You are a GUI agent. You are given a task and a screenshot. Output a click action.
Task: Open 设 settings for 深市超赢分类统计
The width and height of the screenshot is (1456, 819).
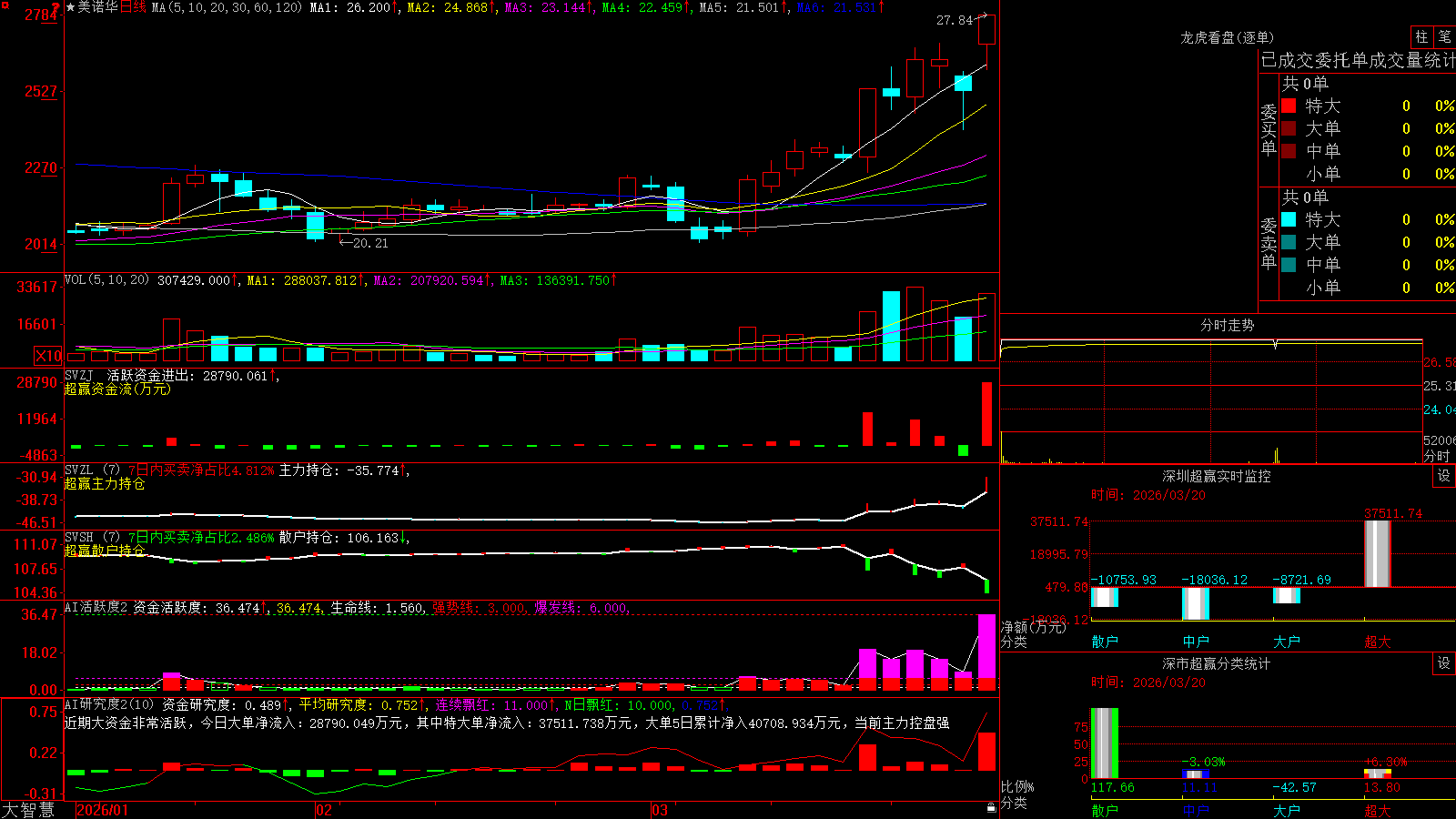(x=1444, y=663)
